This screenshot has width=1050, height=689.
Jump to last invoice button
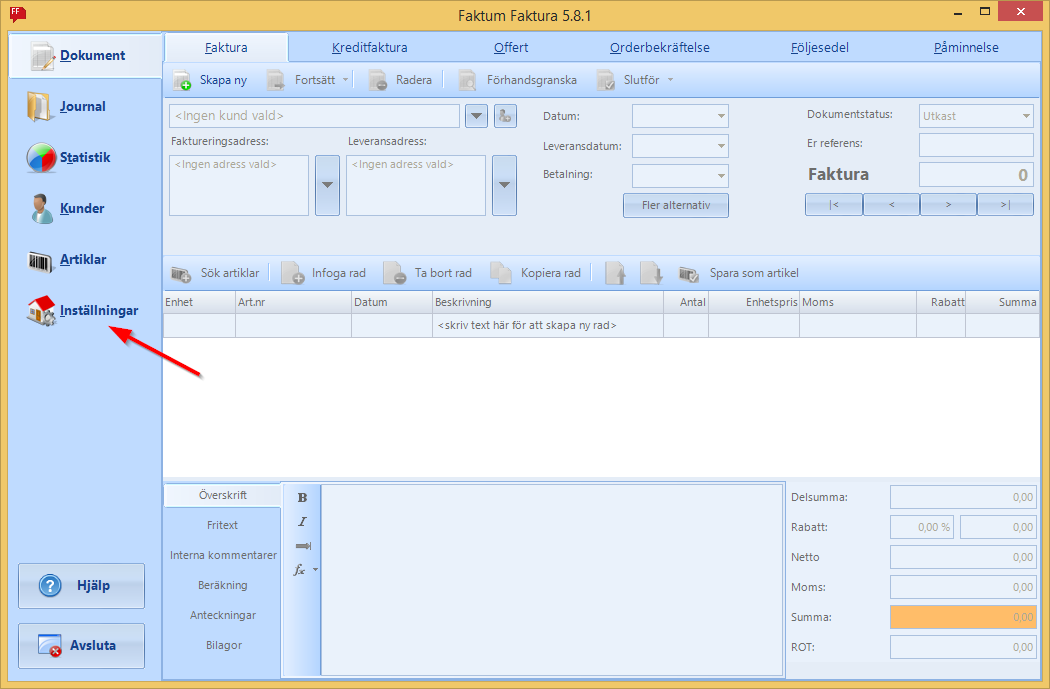point(1005,205)
